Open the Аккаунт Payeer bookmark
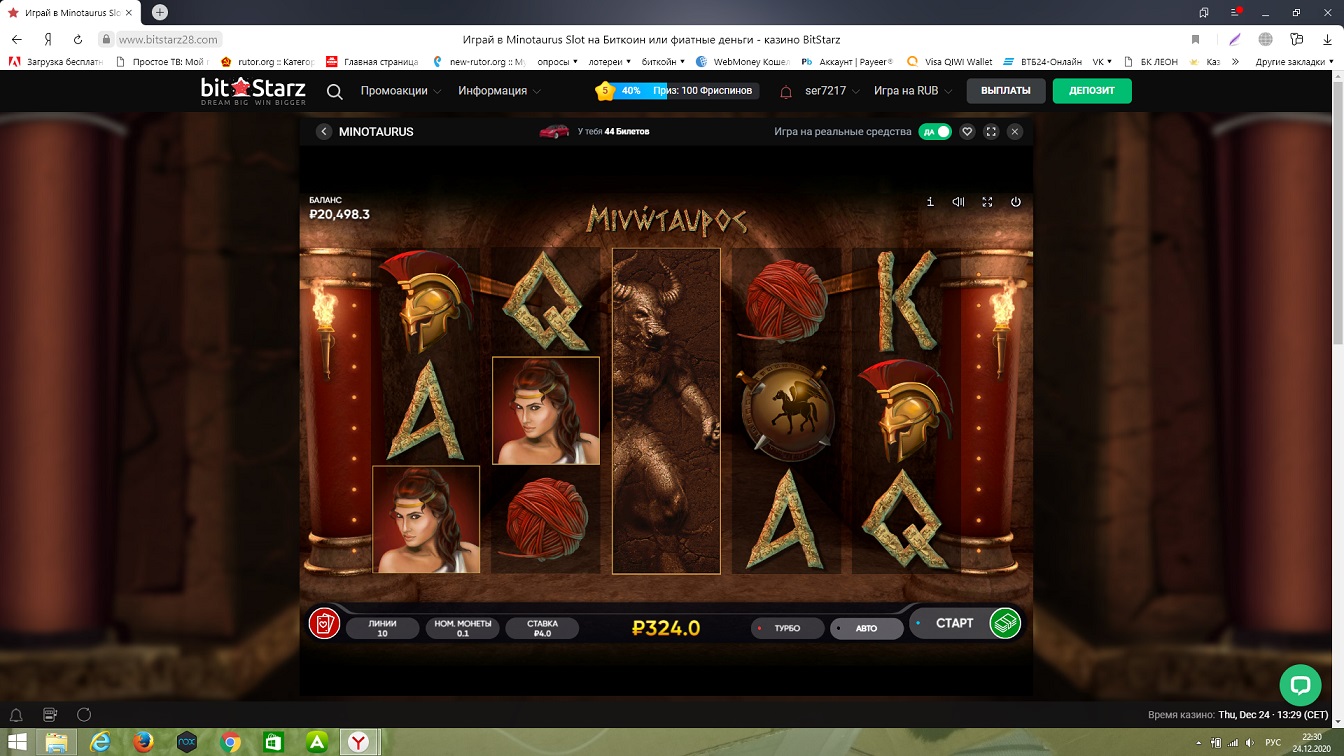 [847, 62]
